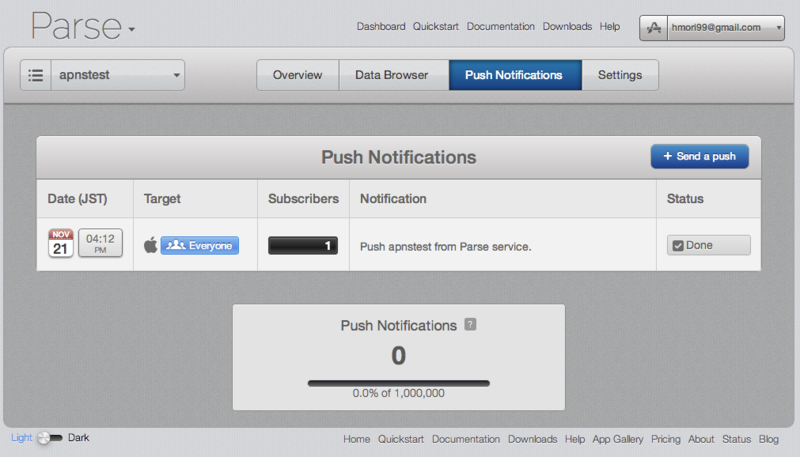
Task: Click the Apple platform icon in the Target column
Action: pyautogui.click(x=151, y=245)
